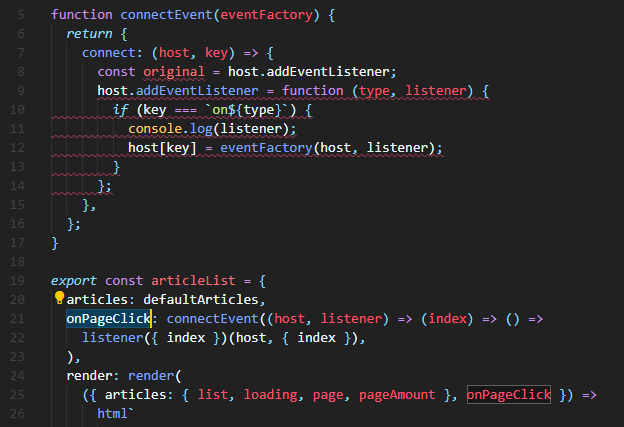Click the boxed onPageClick on line 25

[x=509, y=395]
